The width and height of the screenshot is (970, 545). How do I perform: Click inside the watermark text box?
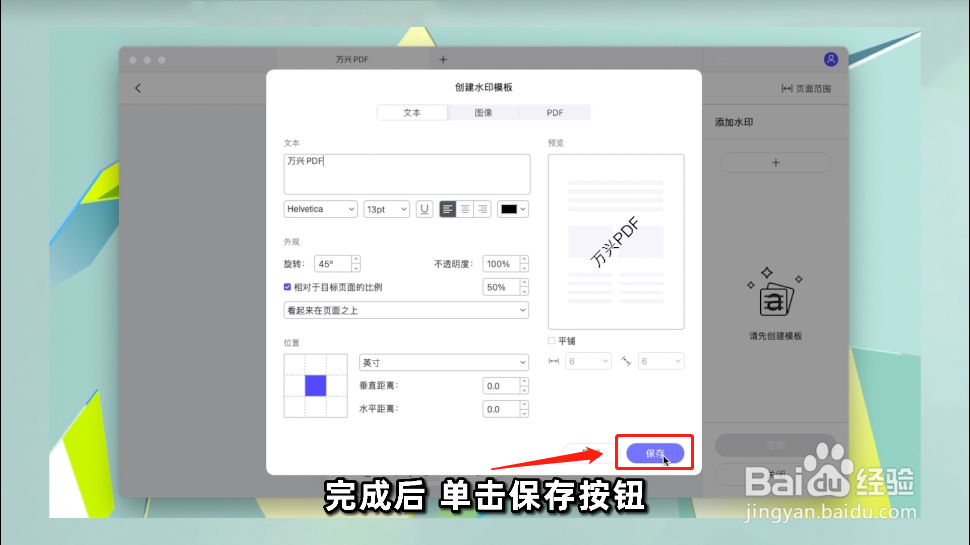406,174
